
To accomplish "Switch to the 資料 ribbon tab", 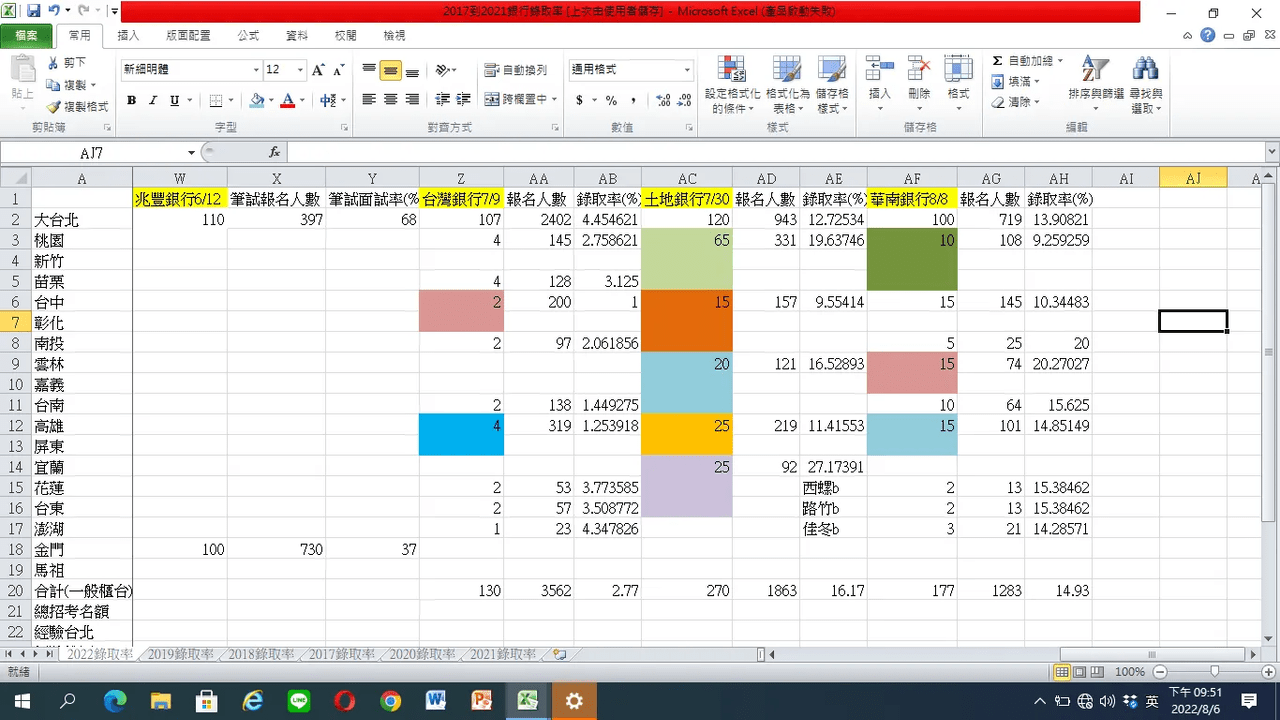I will [297, 35].
